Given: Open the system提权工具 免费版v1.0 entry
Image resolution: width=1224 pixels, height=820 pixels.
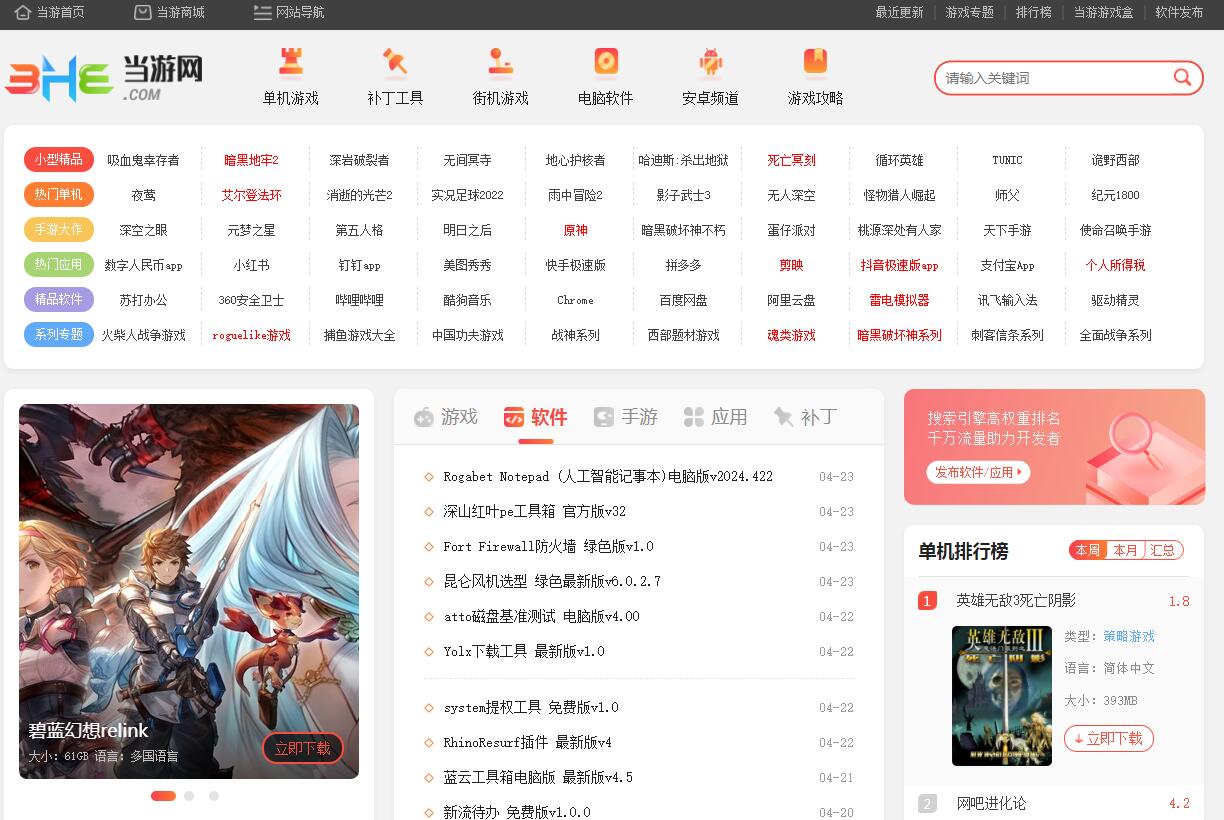Looking at the screenshot, I should (x=531, y=708).
